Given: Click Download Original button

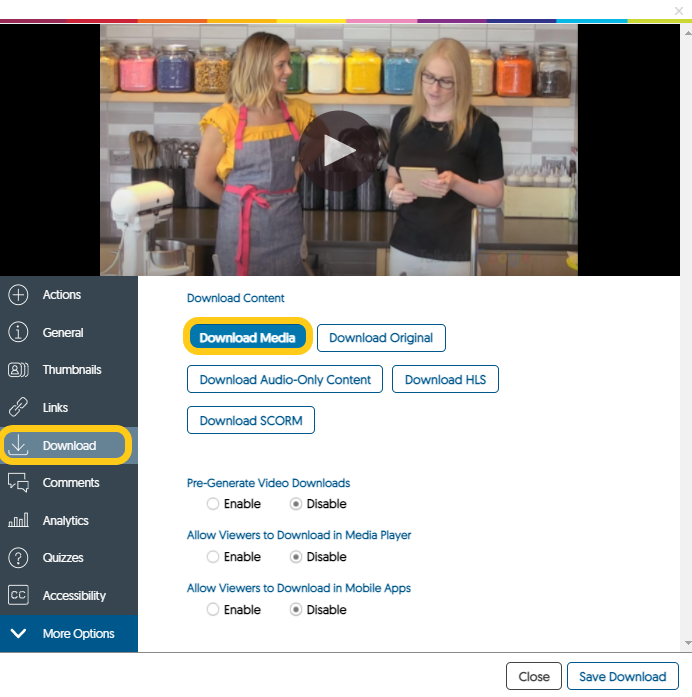Looking at the screenshot, I should click(381, 338).
